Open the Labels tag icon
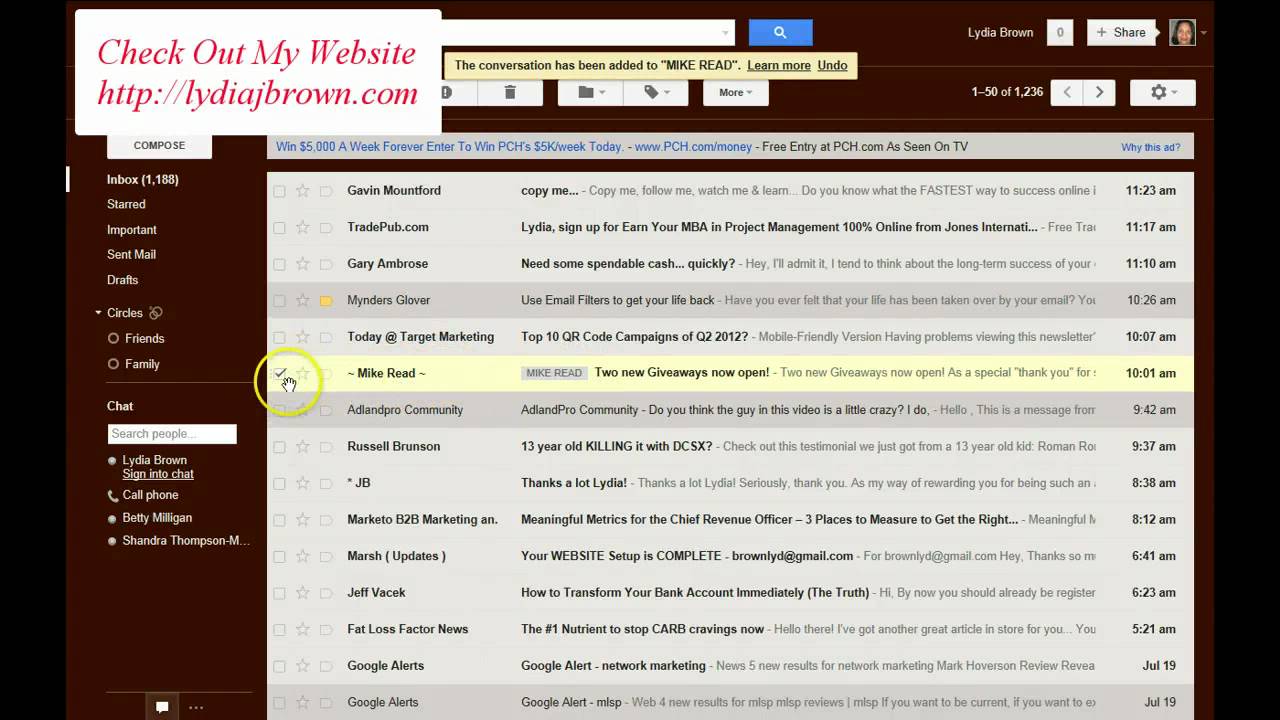Image resolution: width=1280 pixels, height=720 pixels. pyautogui.click(x=656, y=92)
